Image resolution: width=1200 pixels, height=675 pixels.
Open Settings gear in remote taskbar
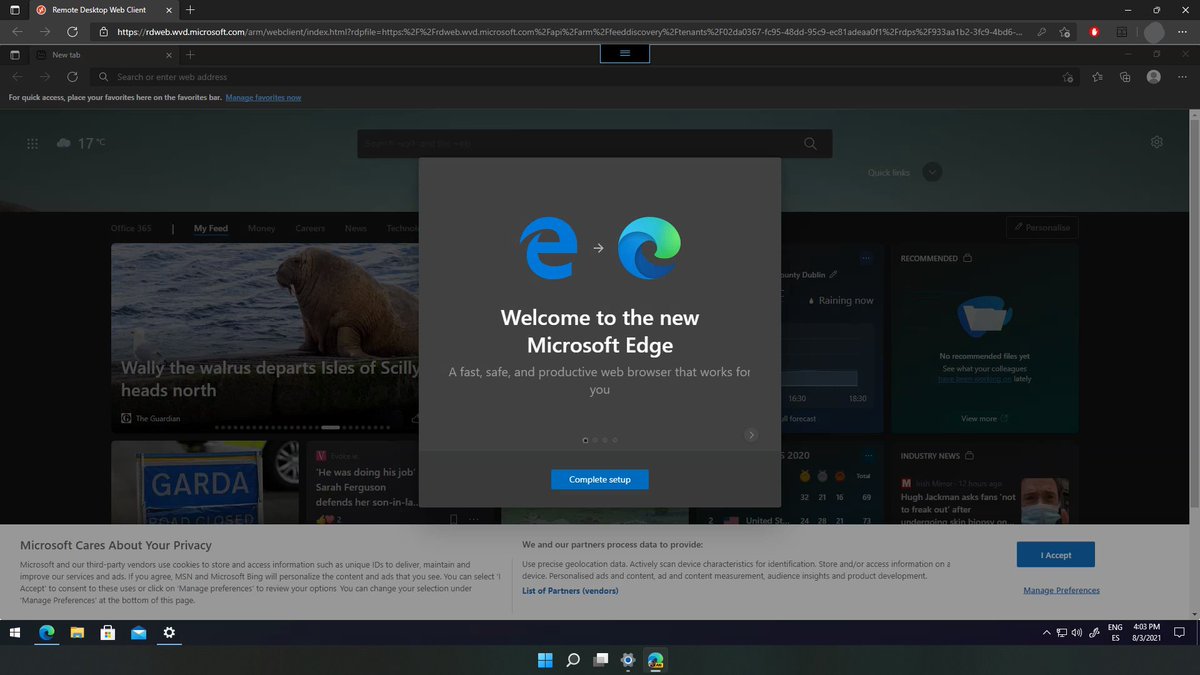(169, 633)
